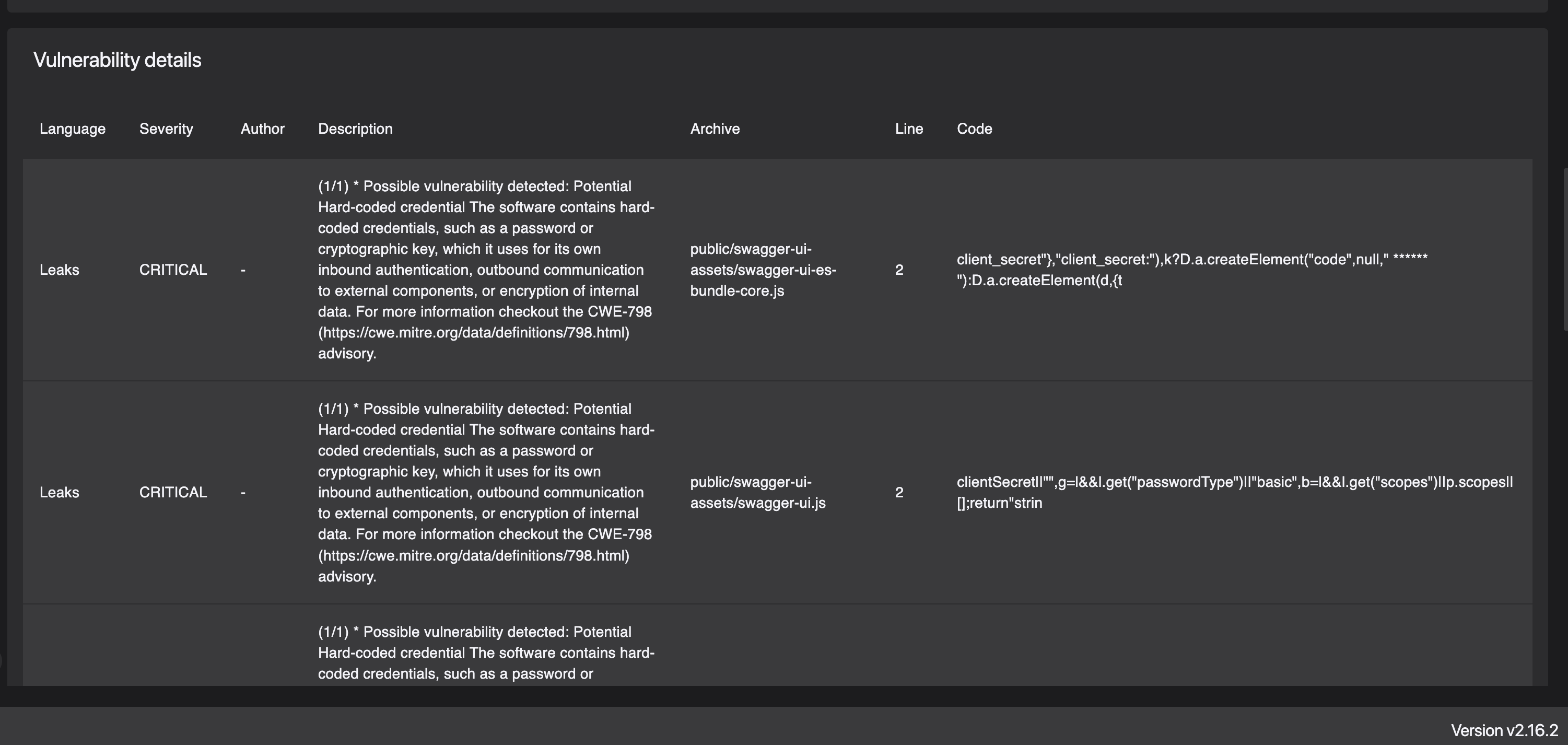Click the Author column header
This screenshot has height=745, width=1568.
[262, 129]
